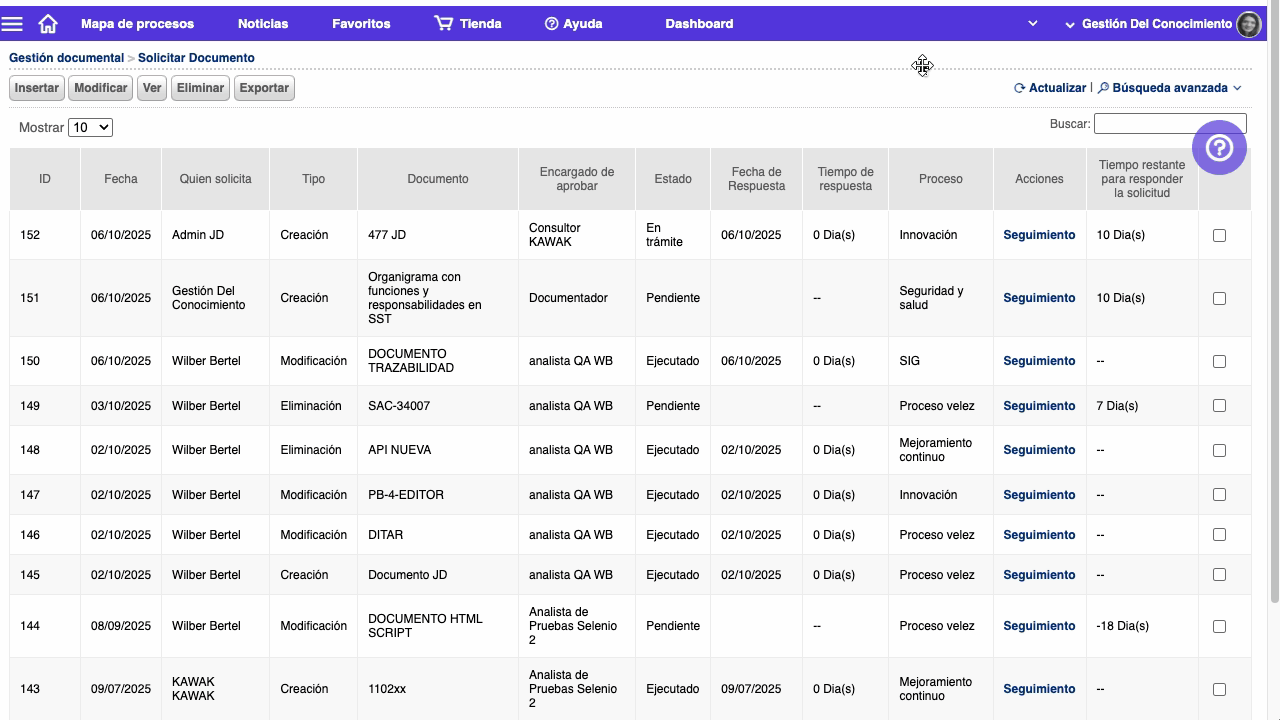Open the hamburger navigation menu
This screenshot has height=720, width=1280.
point(14,24)
